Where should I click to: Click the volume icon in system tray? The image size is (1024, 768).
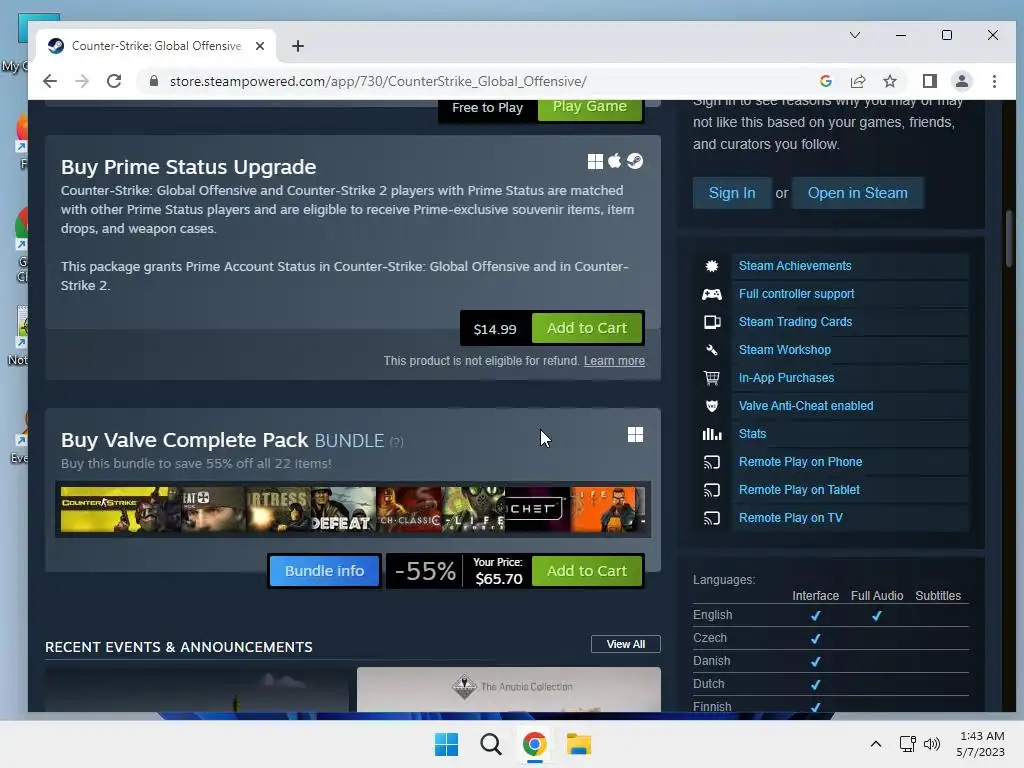tap(932, 744)
